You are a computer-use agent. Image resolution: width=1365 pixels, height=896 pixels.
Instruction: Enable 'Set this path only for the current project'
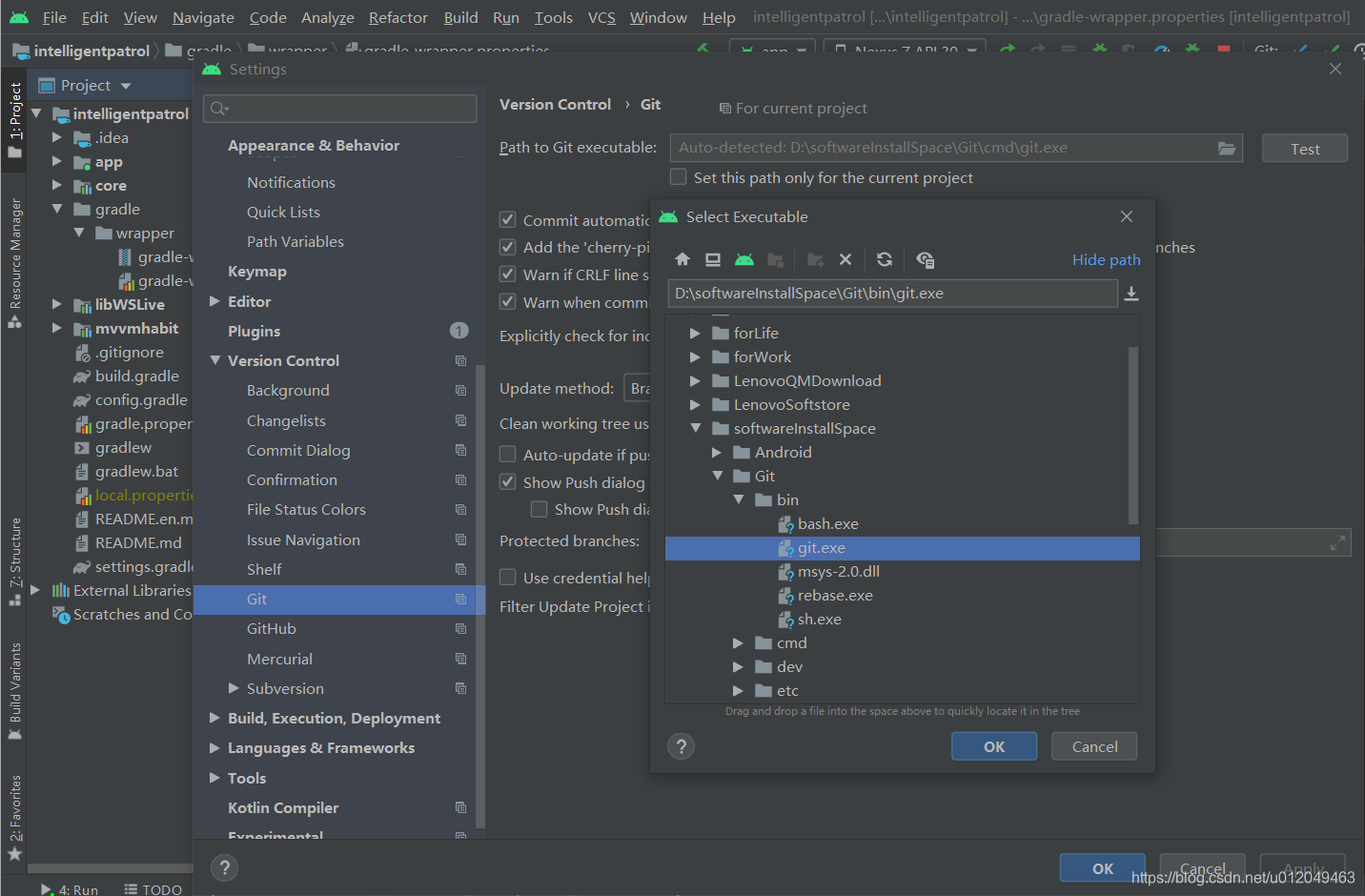pyautogui.click(x=678, y=176)
